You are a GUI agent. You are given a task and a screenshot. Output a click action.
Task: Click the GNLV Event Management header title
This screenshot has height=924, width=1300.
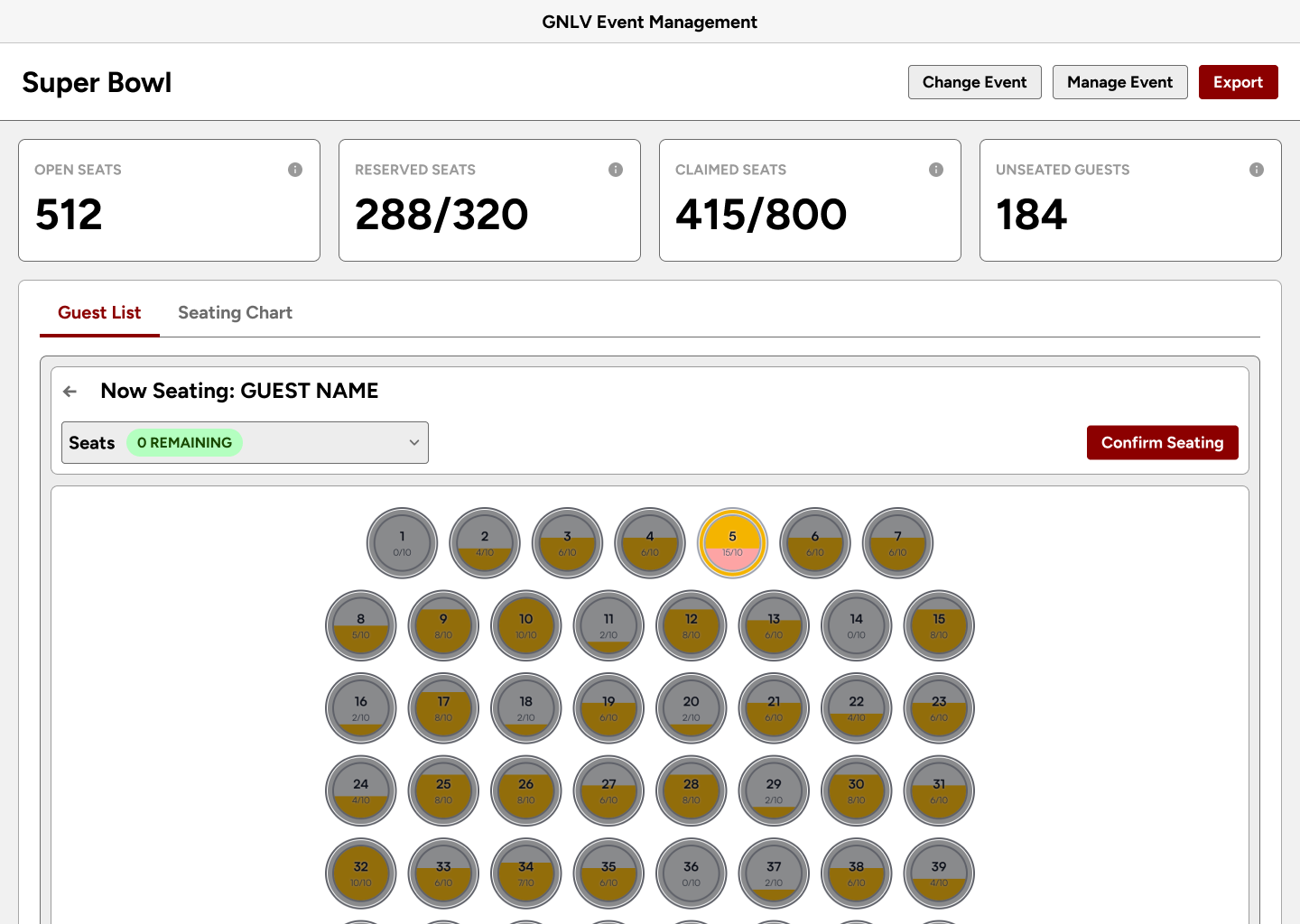click(x=650, y=22)
